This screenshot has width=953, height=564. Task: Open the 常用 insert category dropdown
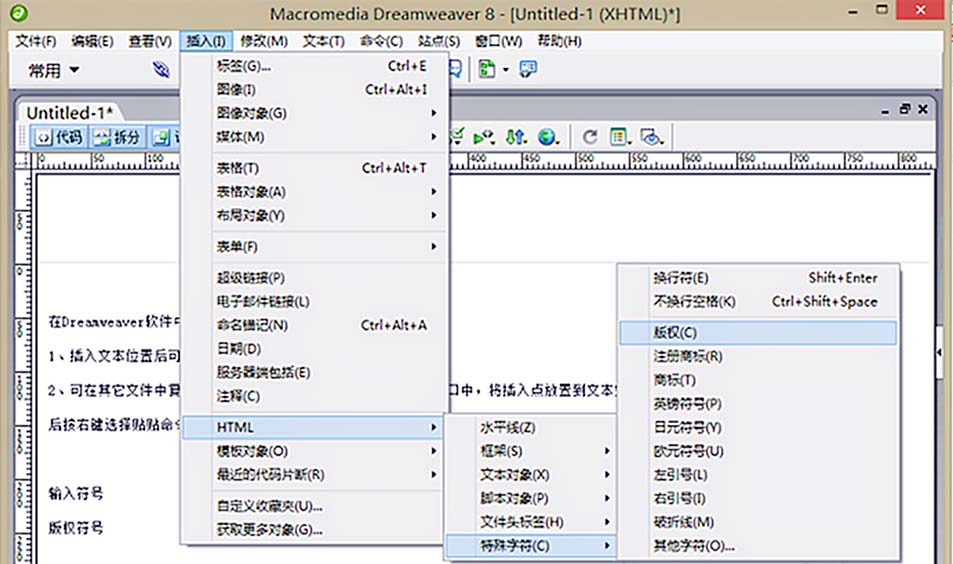point(54,70)
